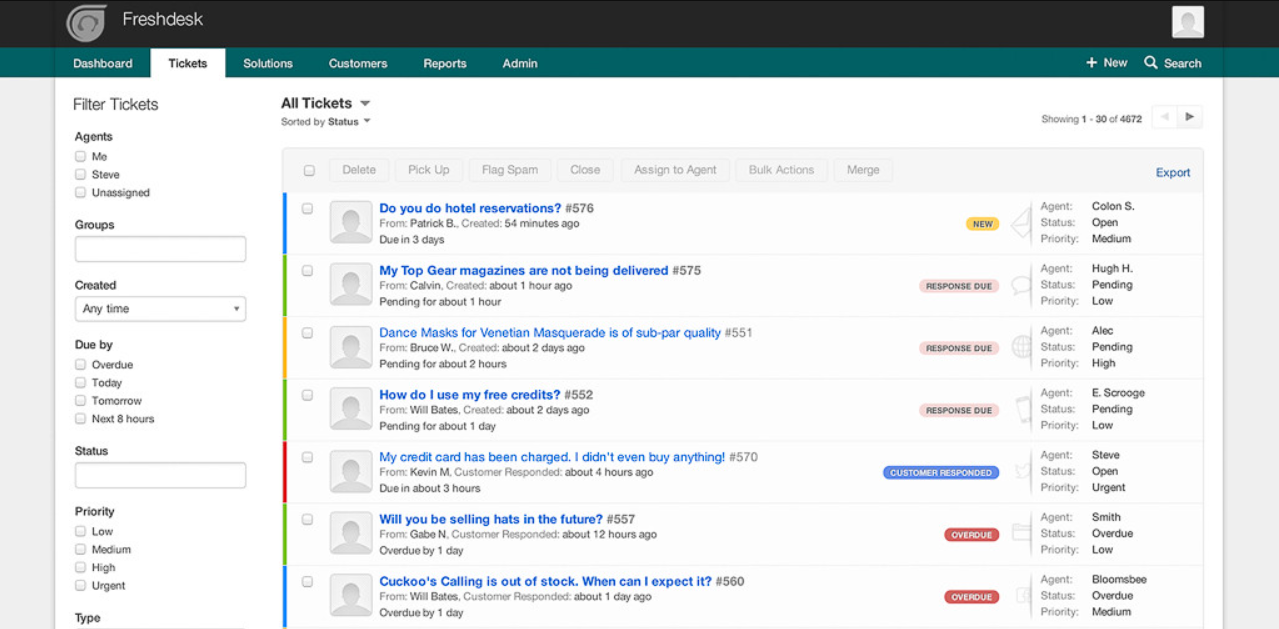Enable the Unassigned agents filter
The width and height of the screenshot is (1279, 629).
click(x=80, y=192)
